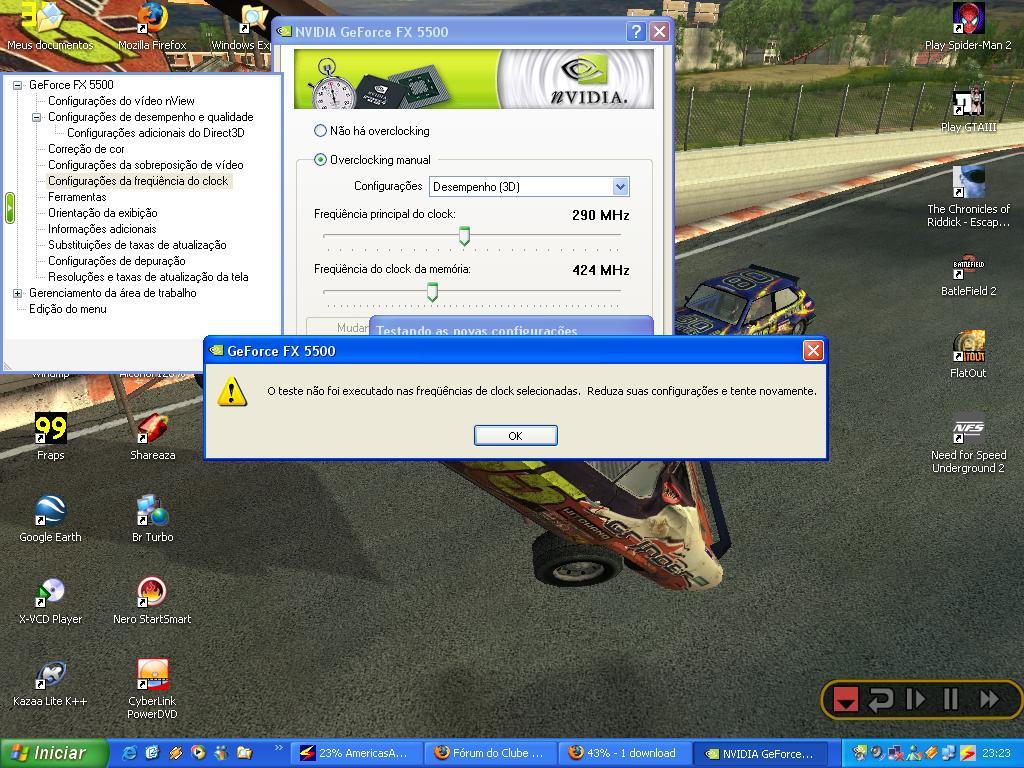The height and width of the screenshot is (768, 1024).
Task: Collapse GeForce FX 5500 tree root
Action: (18, 86)
